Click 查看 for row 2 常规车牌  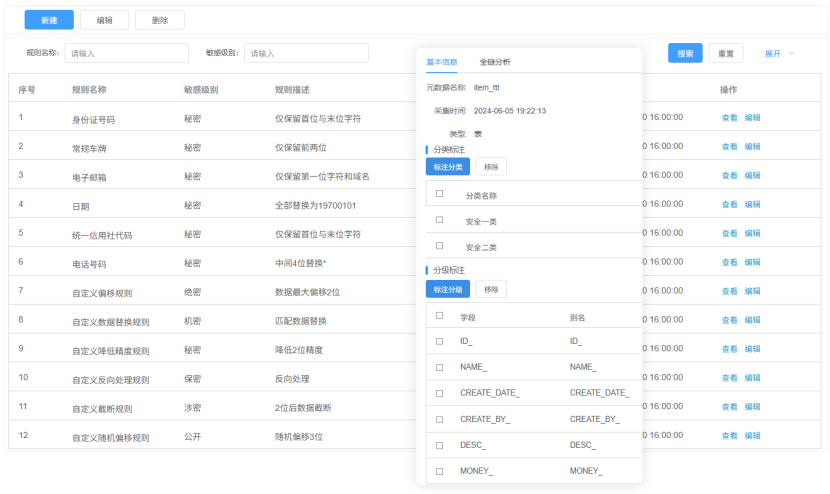729,147
